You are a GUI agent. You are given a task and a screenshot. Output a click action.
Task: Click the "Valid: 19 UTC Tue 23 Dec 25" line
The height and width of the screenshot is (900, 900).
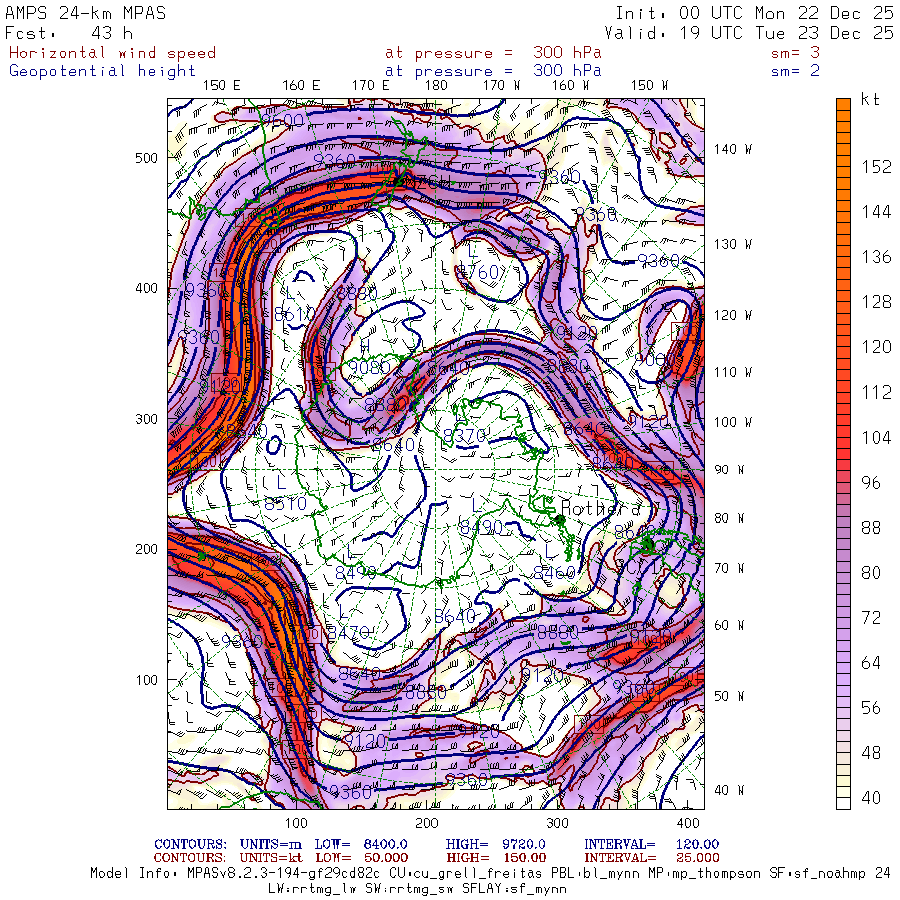pyautogui.click(x=749, y=33)
